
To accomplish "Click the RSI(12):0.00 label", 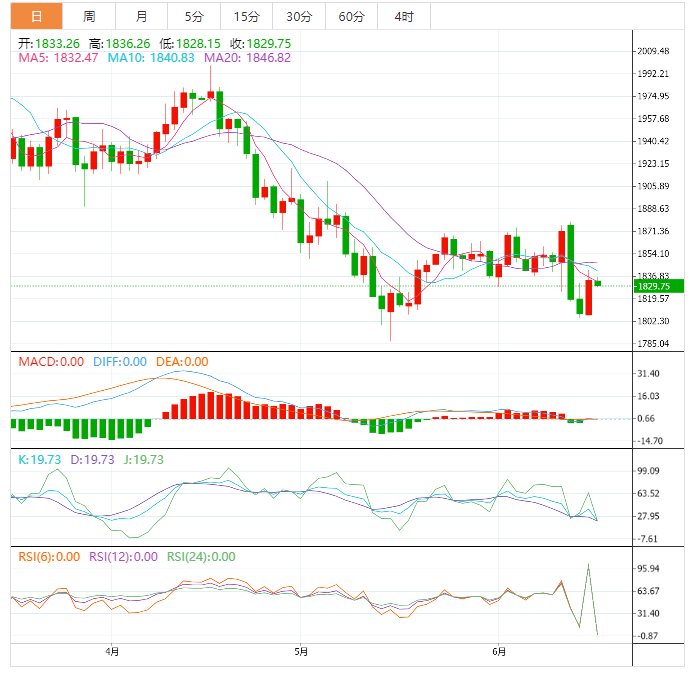I will [123, 557].
